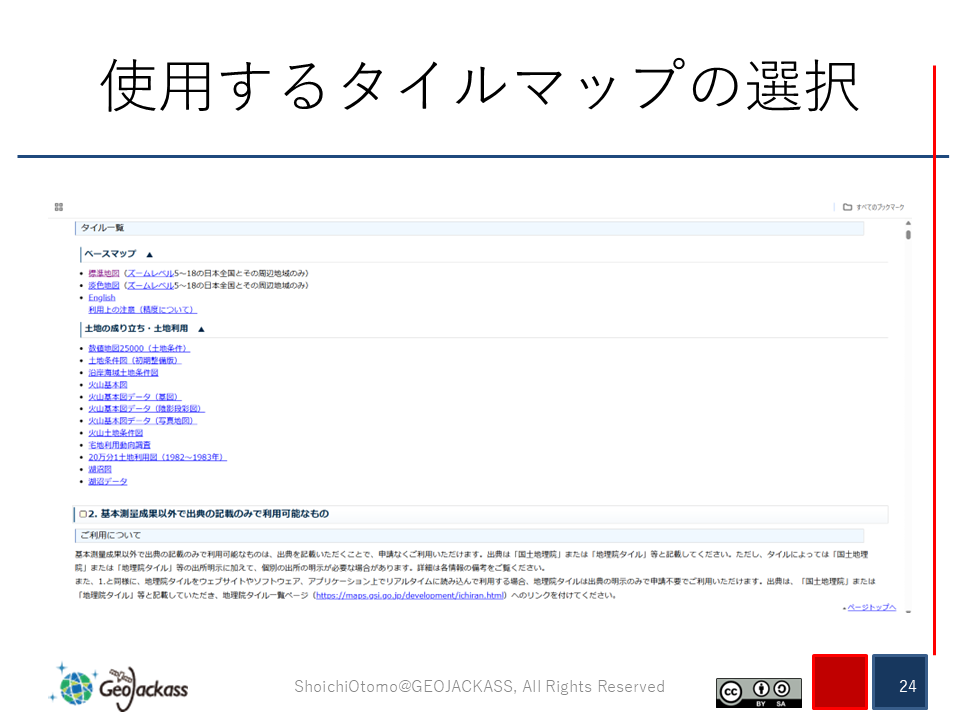Jump back via the ページトップへ link

point(871,607)
